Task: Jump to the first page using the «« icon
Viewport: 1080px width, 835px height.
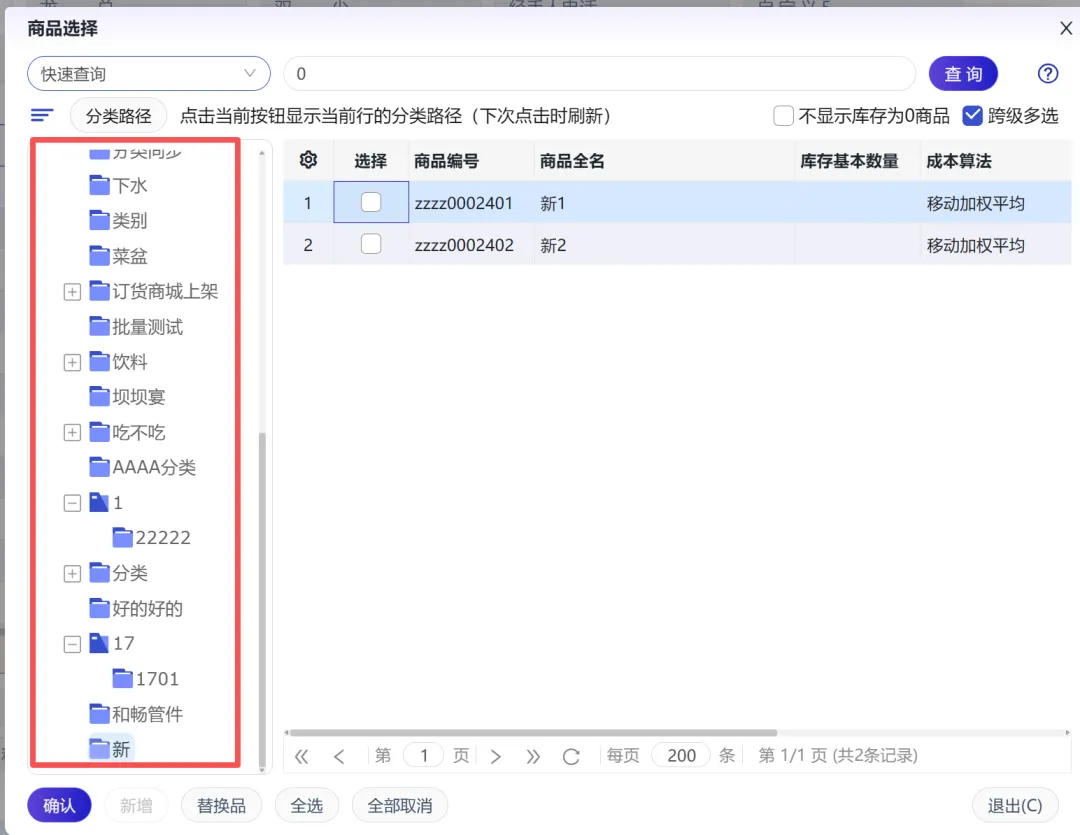Action: point(301,755)
